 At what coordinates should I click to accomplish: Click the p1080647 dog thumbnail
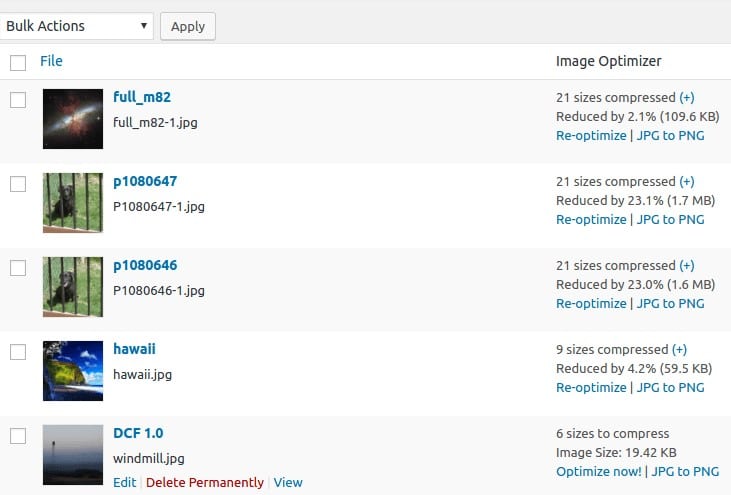(73, 203)
